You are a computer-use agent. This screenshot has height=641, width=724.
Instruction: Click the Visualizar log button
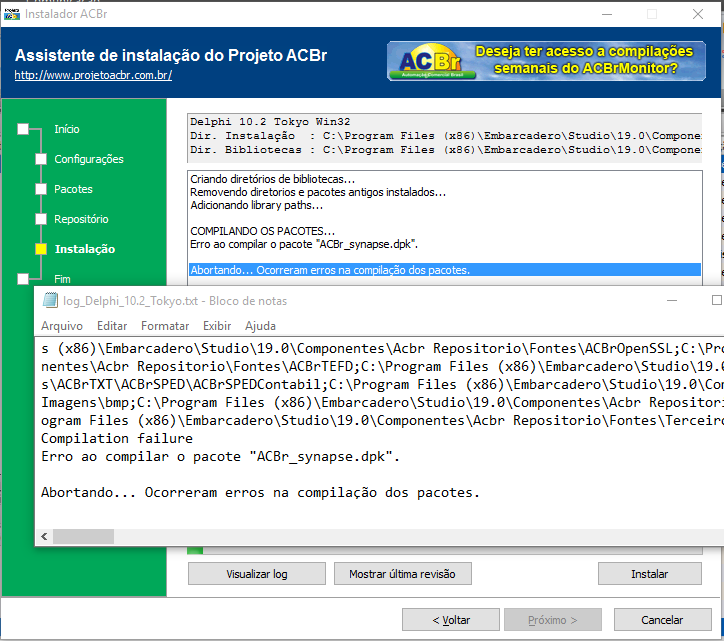pyautogui.click(x=257, y=574)
